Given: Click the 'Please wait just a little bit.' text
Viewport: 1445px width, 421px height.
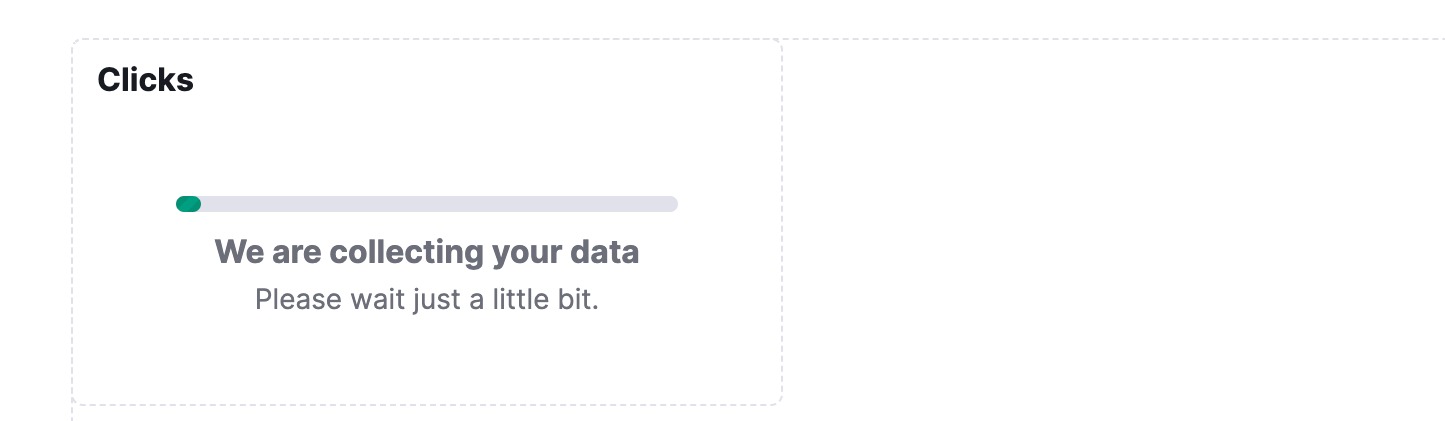Looking at the screenshot, I should click(427, 299).
